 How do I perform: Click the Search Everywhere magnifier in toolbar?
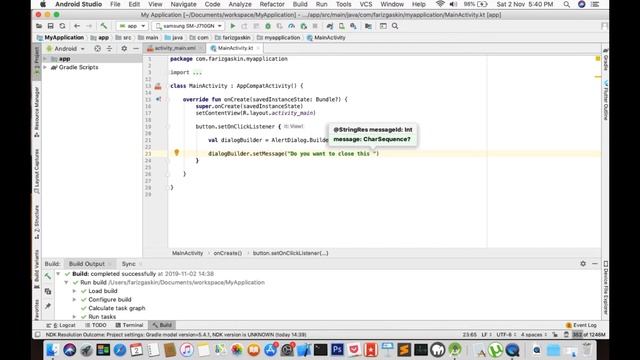(395, 26)
